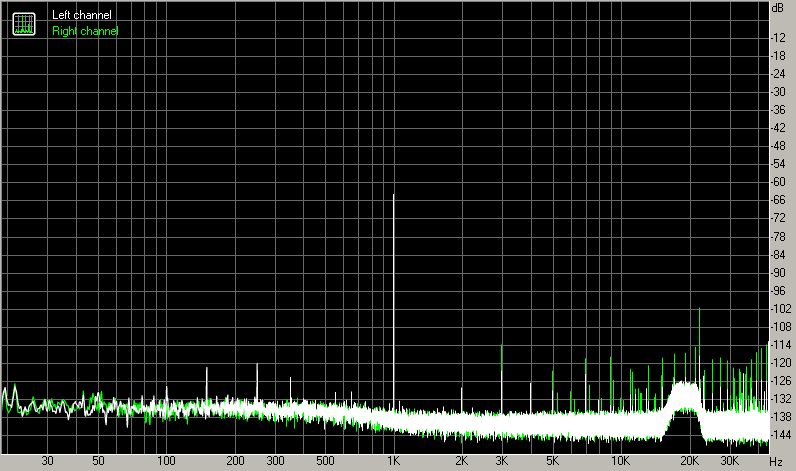Screen dimensions: 796x471
Task: Click the -18 dB scale label
Action: pyautogui.click(x=778, y=56)
